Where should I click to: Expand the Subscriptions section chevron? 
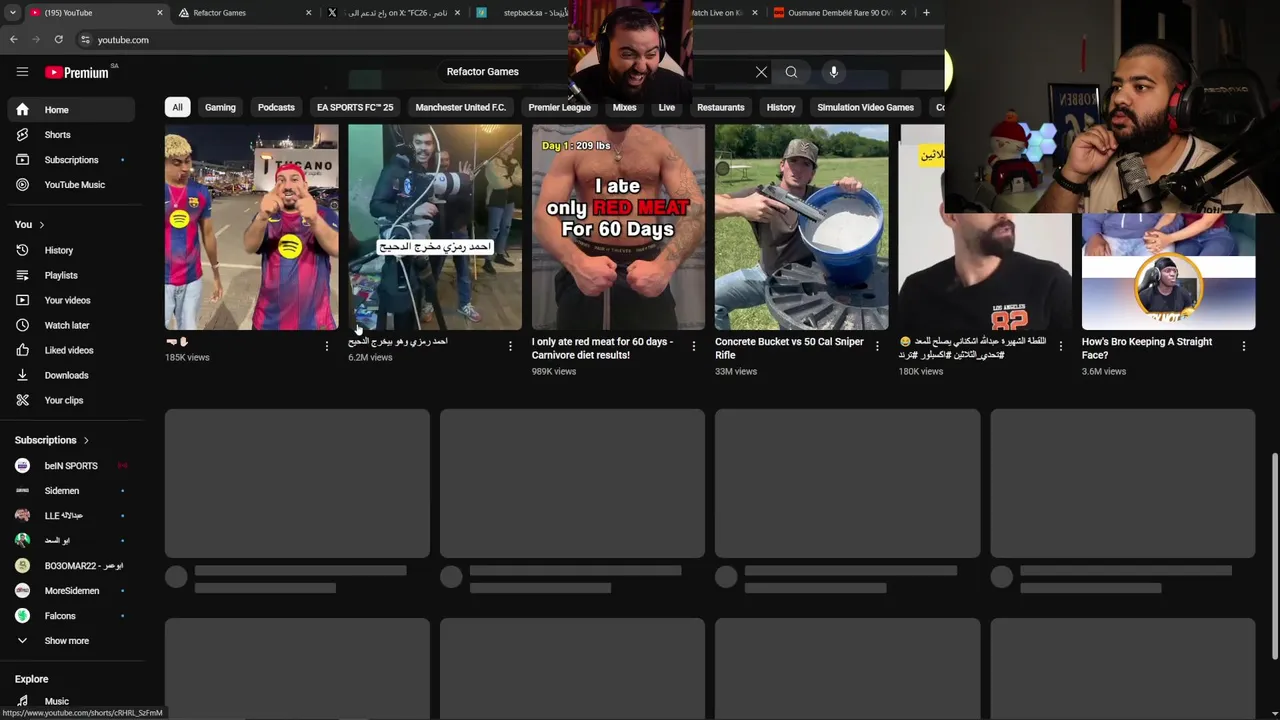point(86,441)
